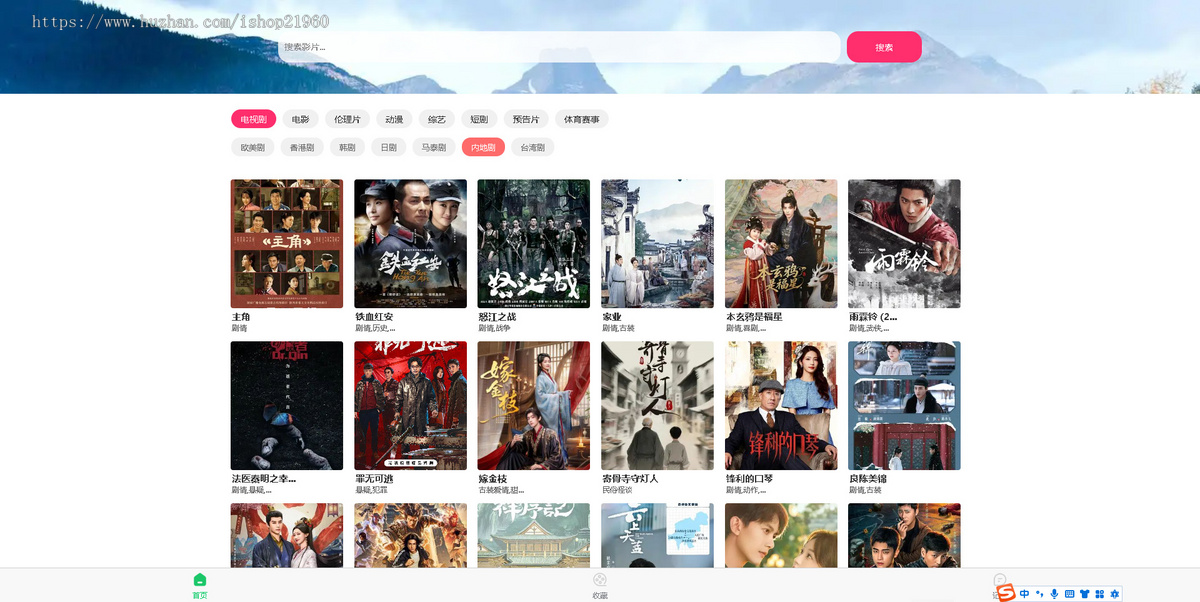Open the 首页 home icon in bottom bar
Viewport: 1200px width, 602px height.
point(200,580)
